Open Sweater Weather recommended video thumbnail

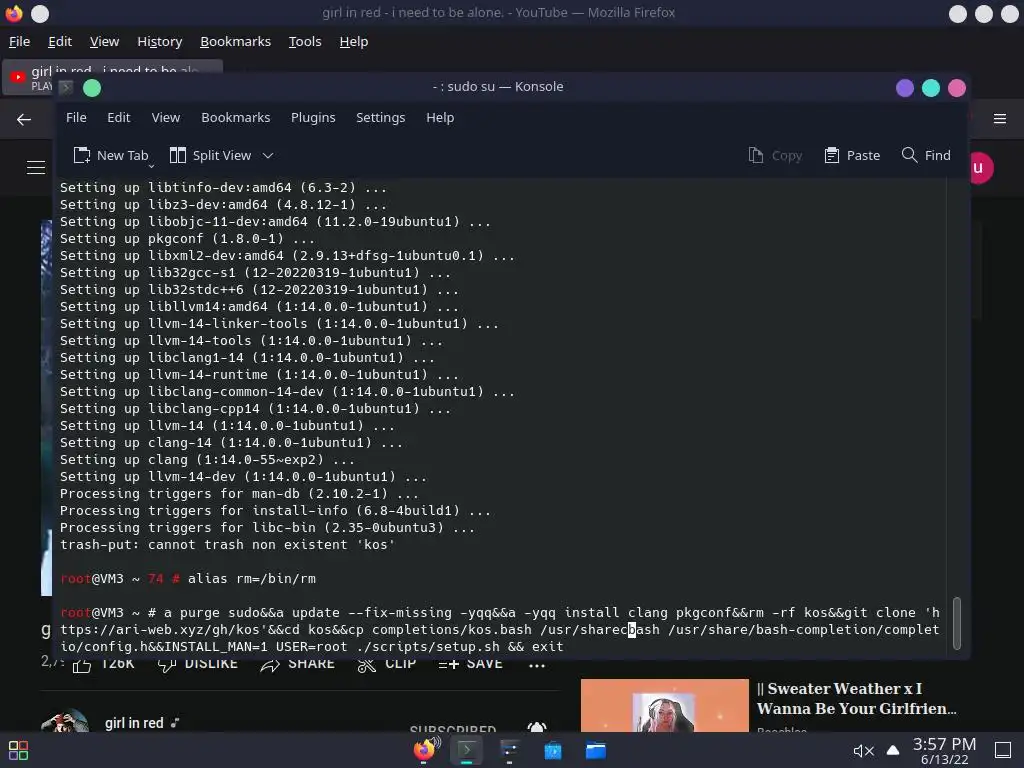664,705
